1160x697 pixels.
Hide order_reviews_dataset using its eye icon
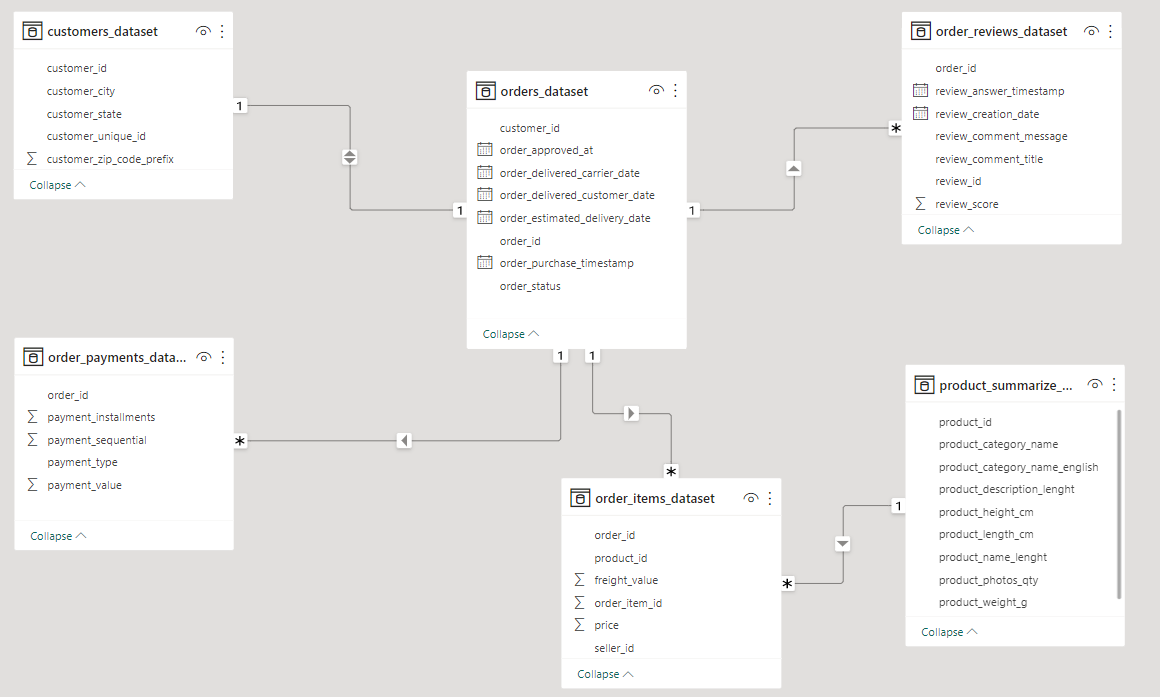(1091, 31)
